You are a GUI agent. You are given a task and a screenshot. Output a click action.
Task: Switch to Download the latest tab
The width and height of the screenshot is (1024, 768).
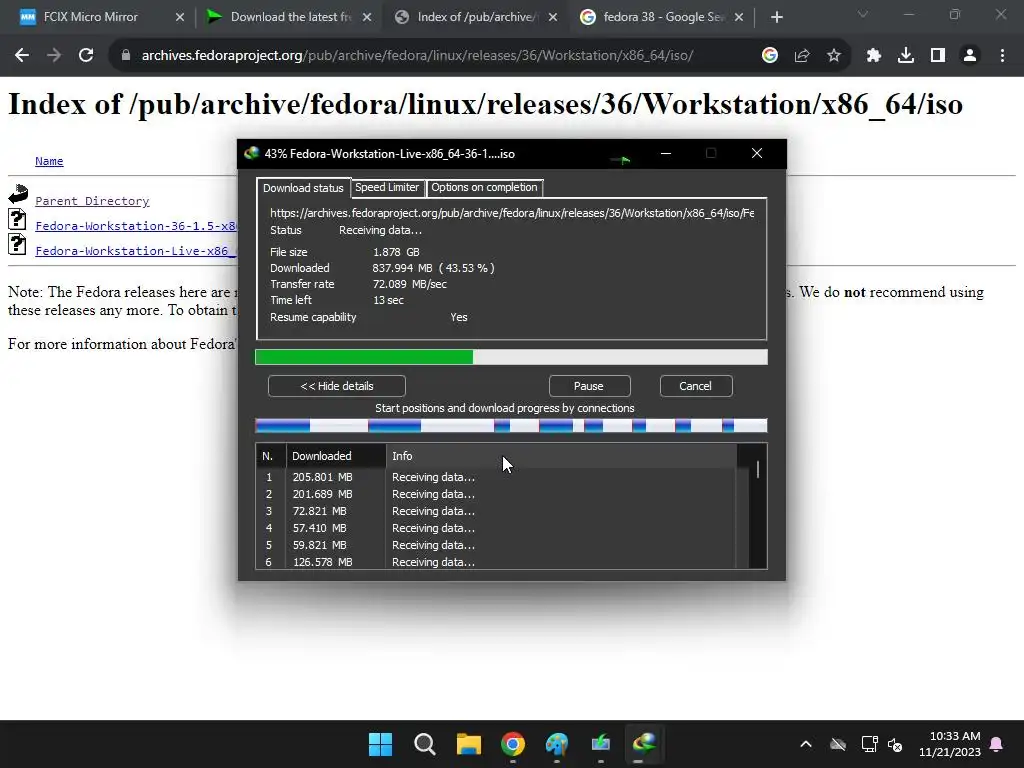point(290,17)
